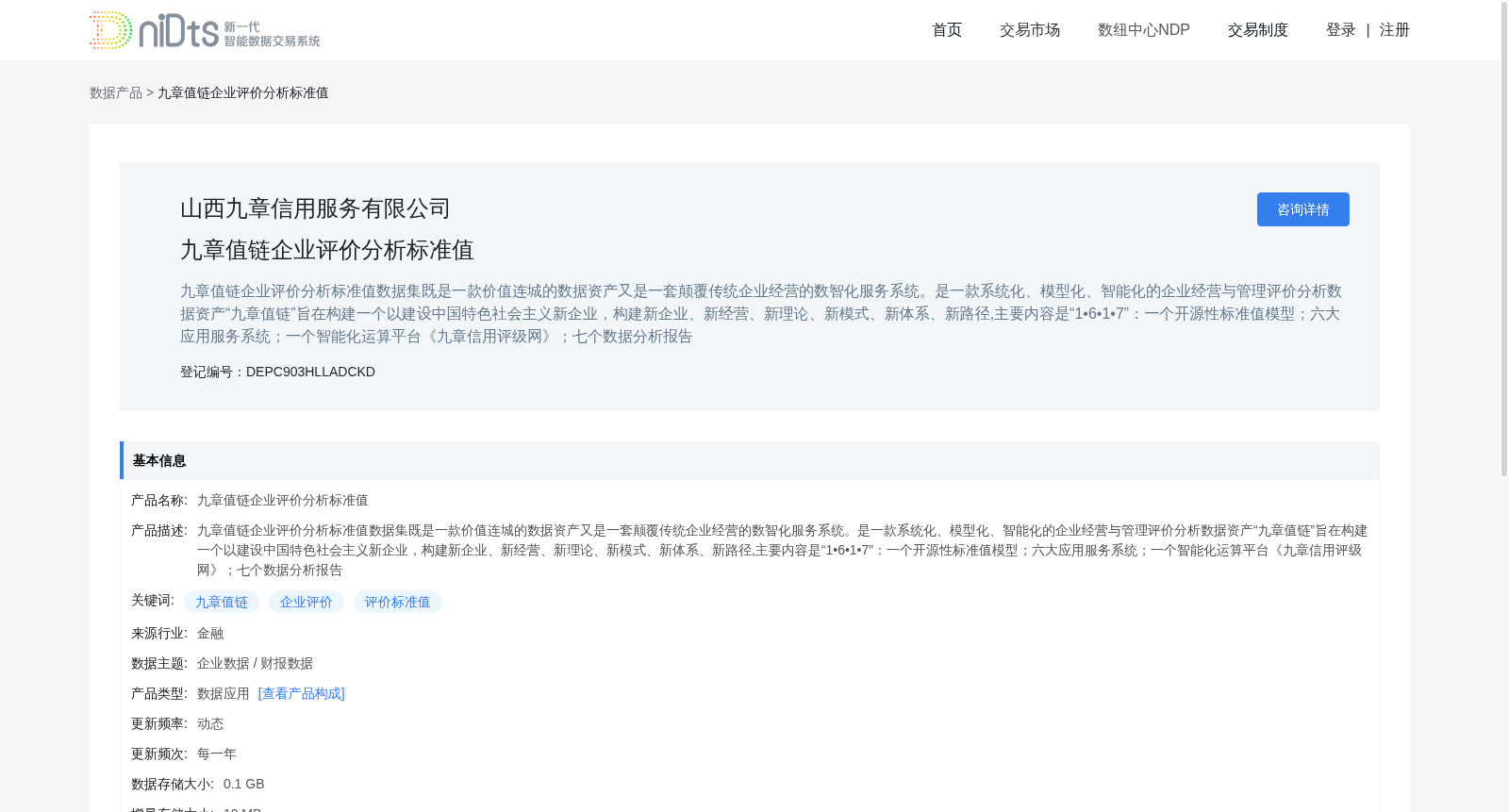
Task: Click the 基本信息 section header
Action: (750, 460)
